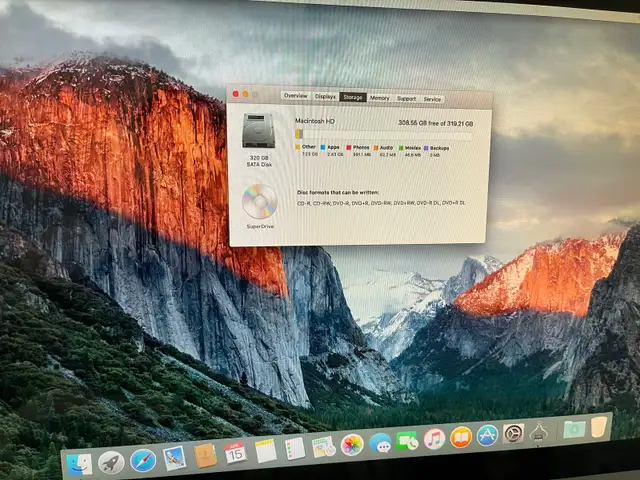
Task: Click the 'Apps' category label
Action: click(x=333, y=147)
